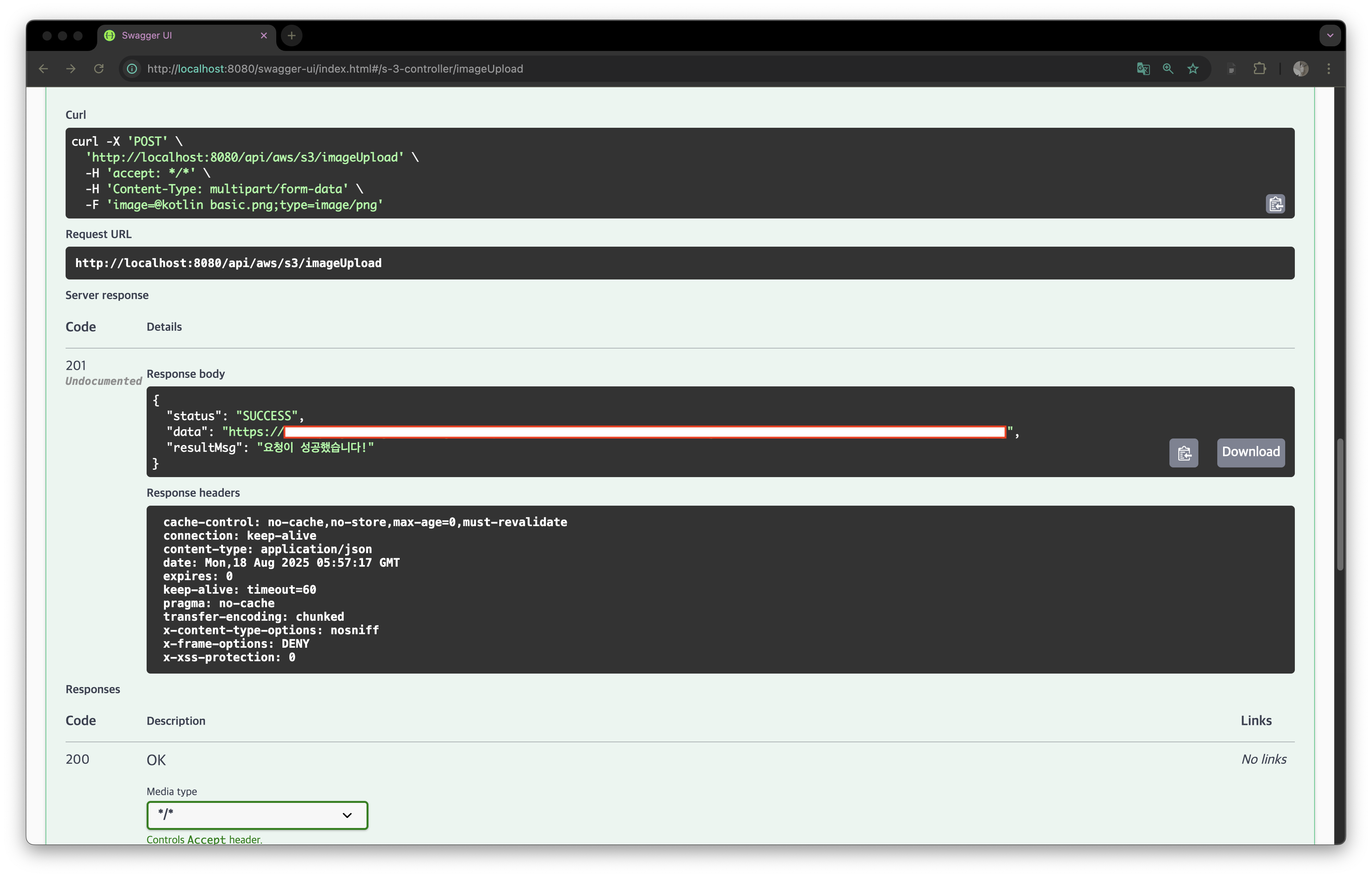Go back to the previous page
This screenshot has height=877, width=1372.
(43, 69)
